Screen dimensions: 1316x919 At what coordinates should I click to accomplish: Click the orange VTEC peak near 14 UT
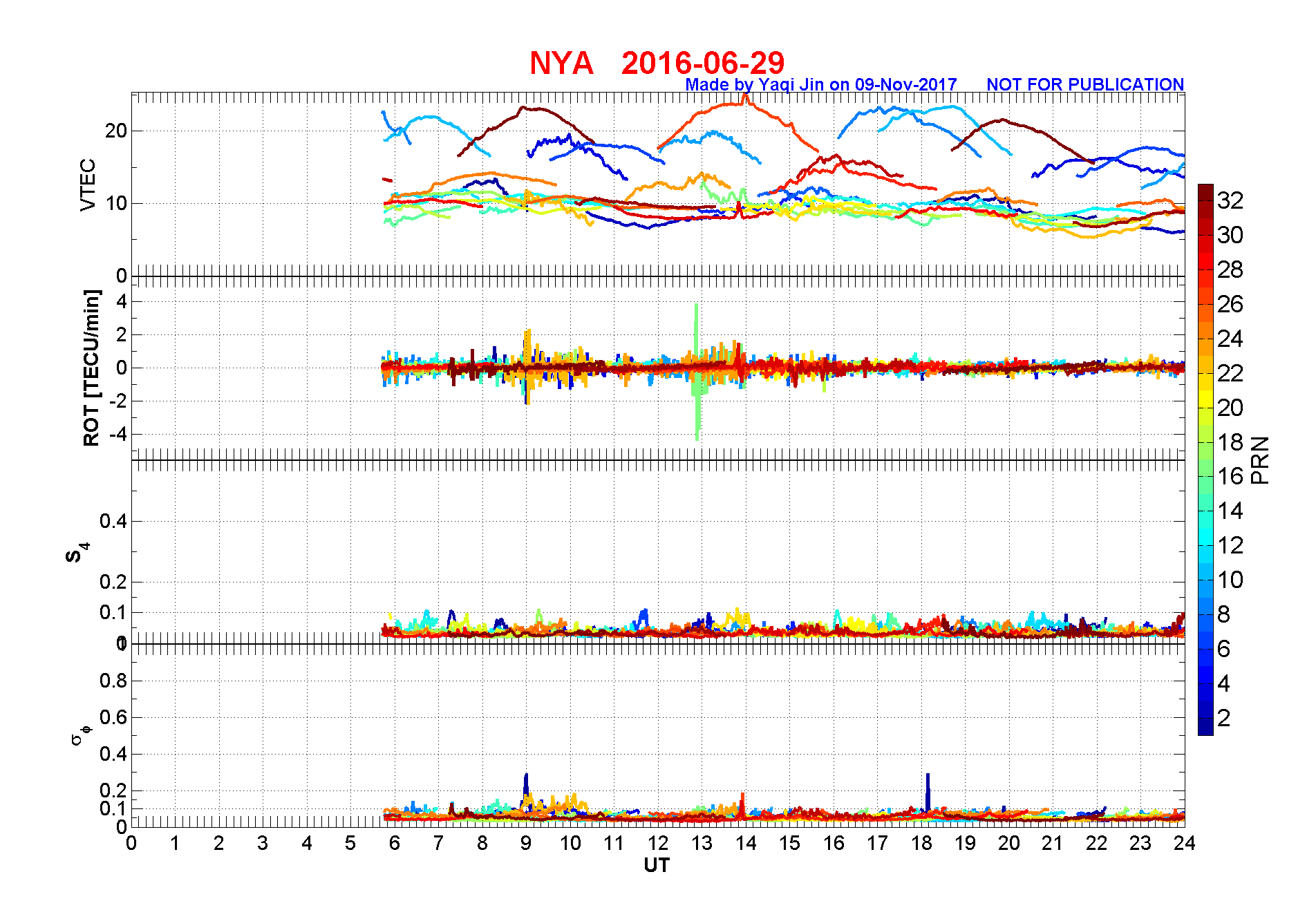coord(744,100)
